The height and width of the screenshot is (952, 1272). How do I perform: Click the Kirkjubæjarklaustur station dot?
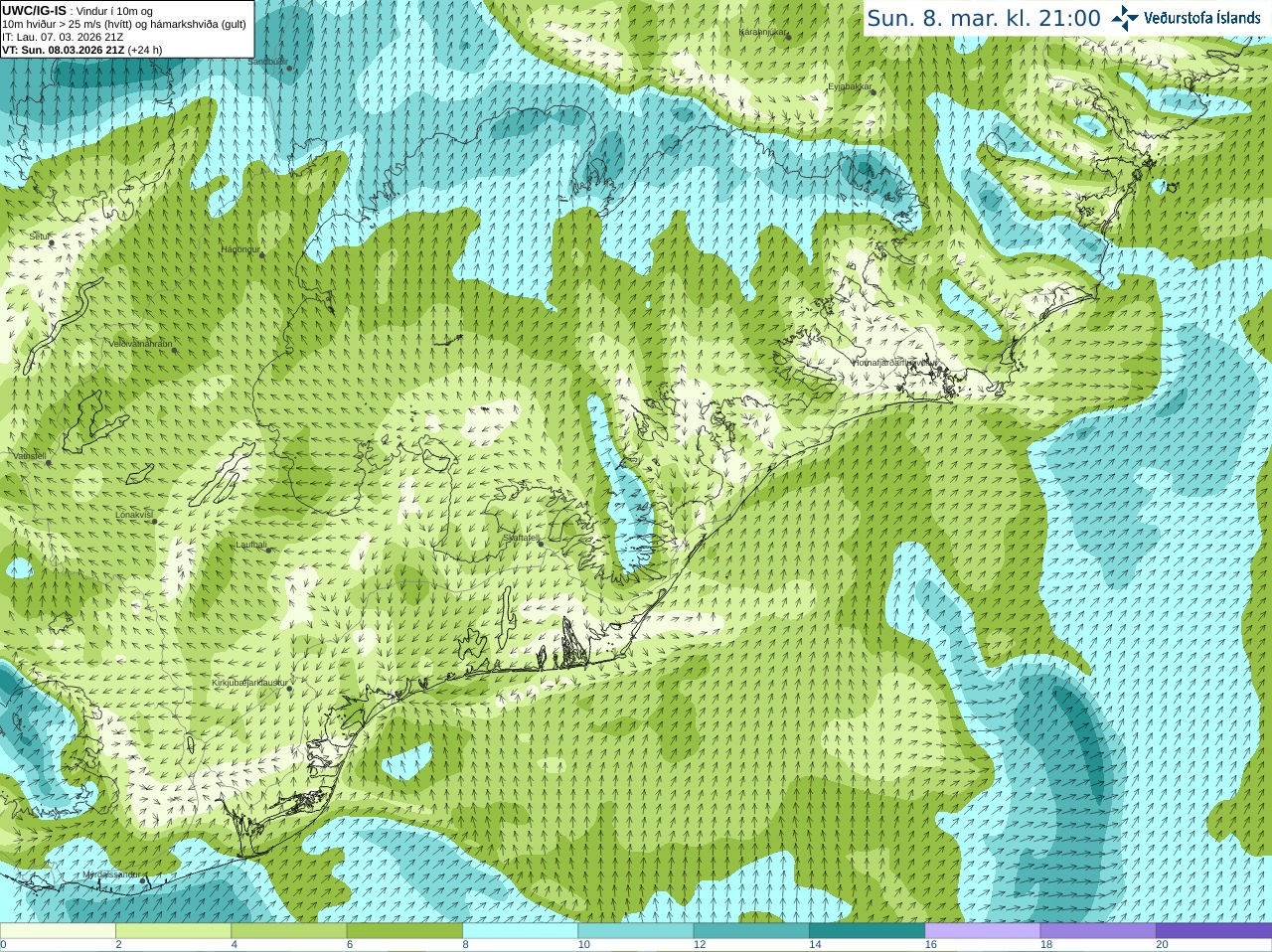[x=289, y=690]
